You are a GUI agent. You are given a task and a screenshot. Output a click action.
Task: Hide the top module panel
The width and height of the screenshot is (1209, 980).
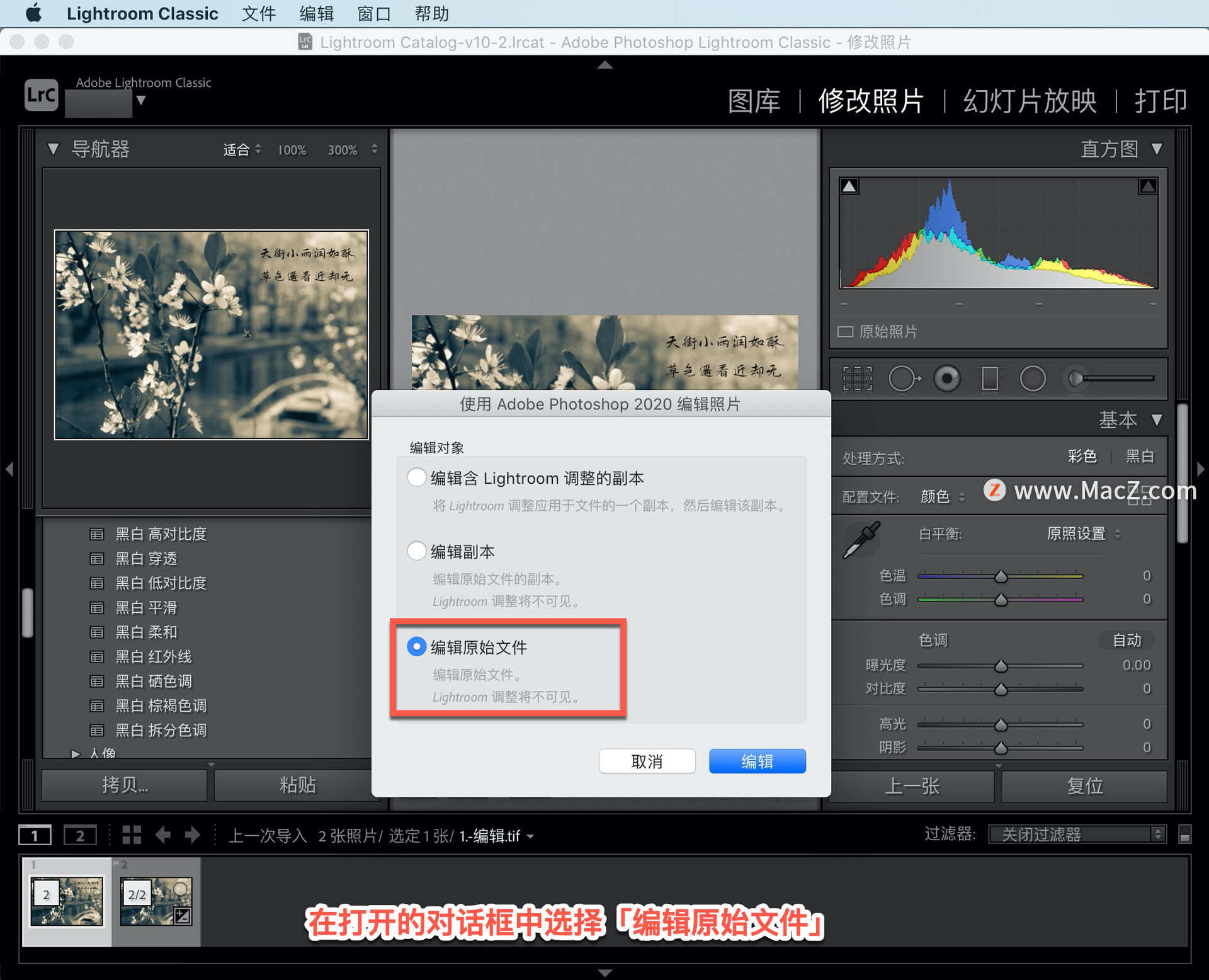(604, 64)
